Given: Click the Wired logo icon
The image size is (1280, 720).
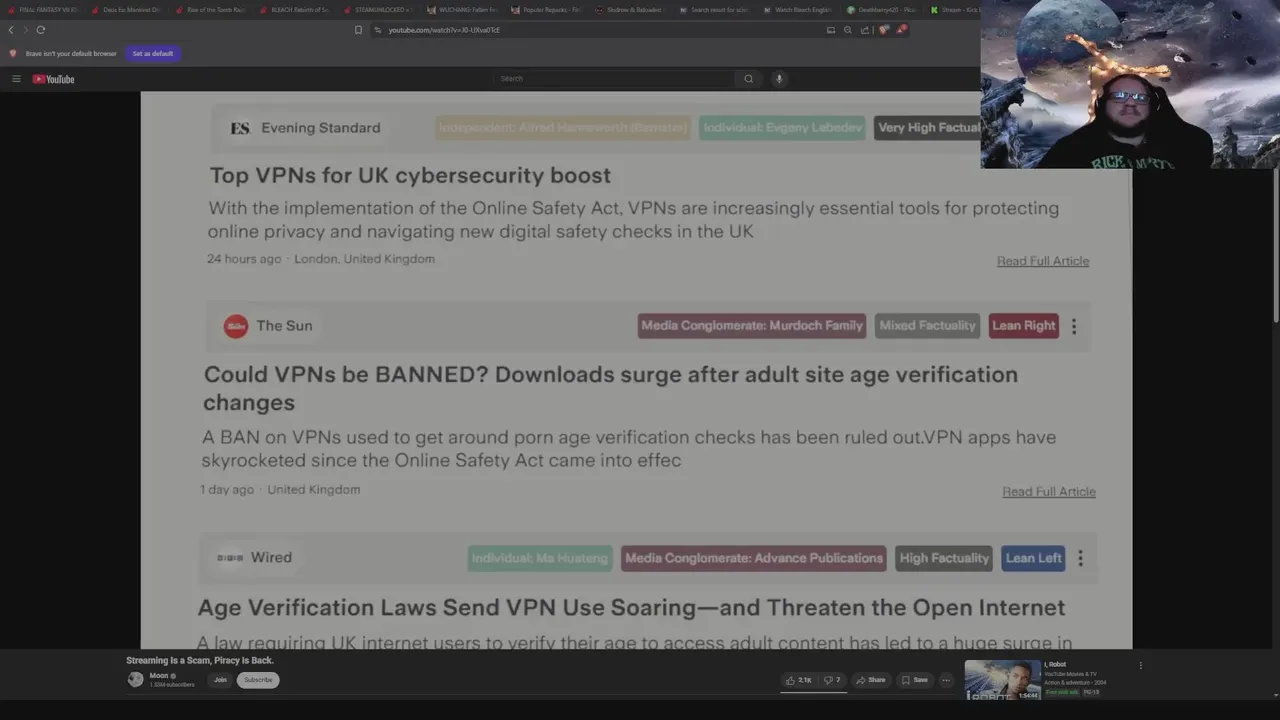Looking at the screenshot, I should point(230,558).
